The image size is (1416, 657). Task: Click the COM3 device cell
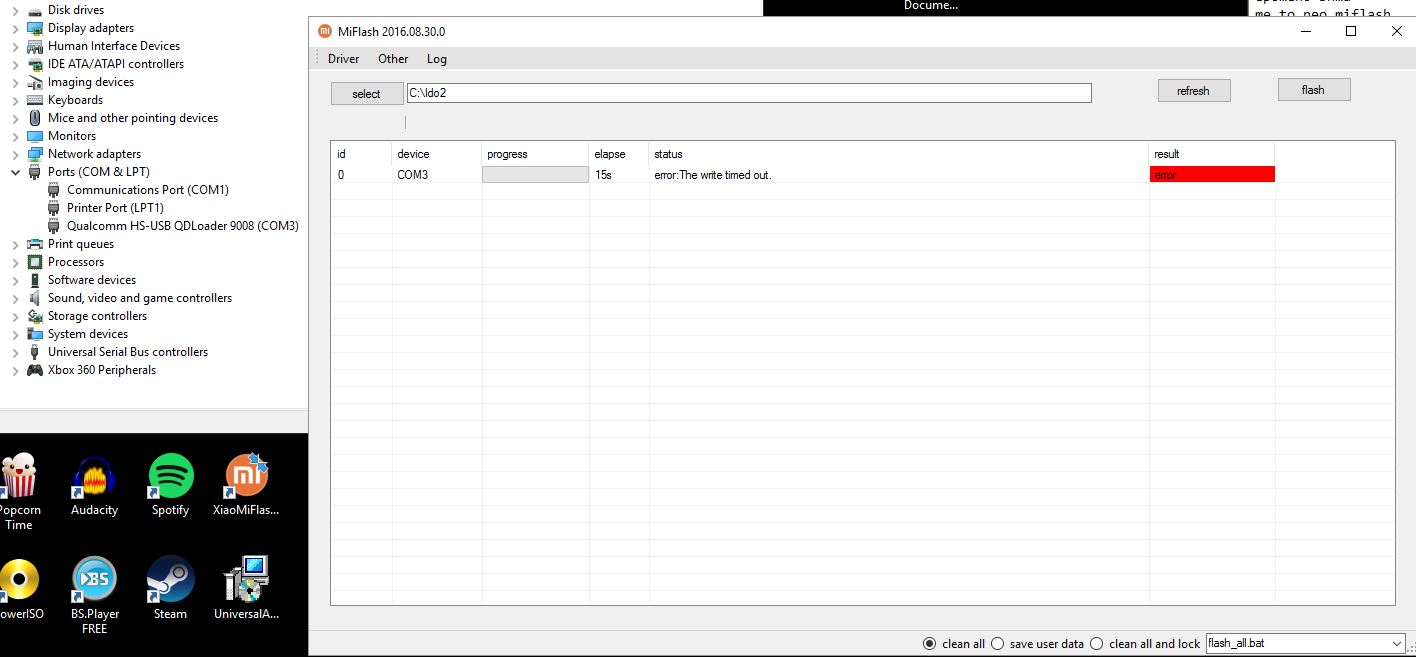pos(412,175)
